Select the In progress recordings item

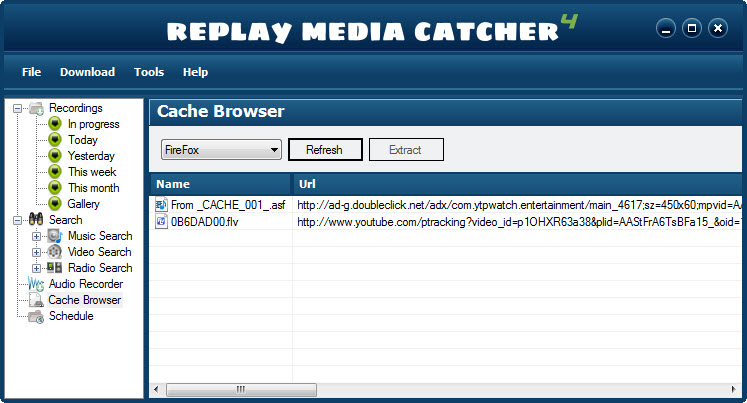[x=94, y=124]
